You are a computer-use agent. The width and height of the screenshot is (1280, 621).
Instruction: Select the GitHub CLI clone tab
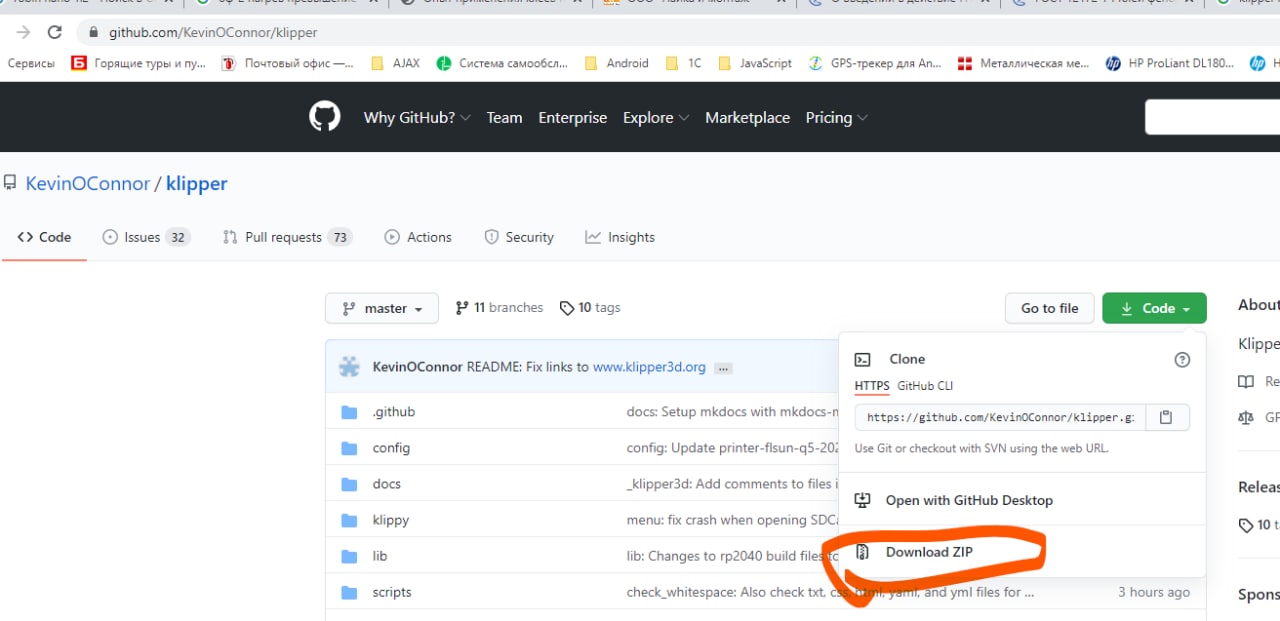(925, 386)
